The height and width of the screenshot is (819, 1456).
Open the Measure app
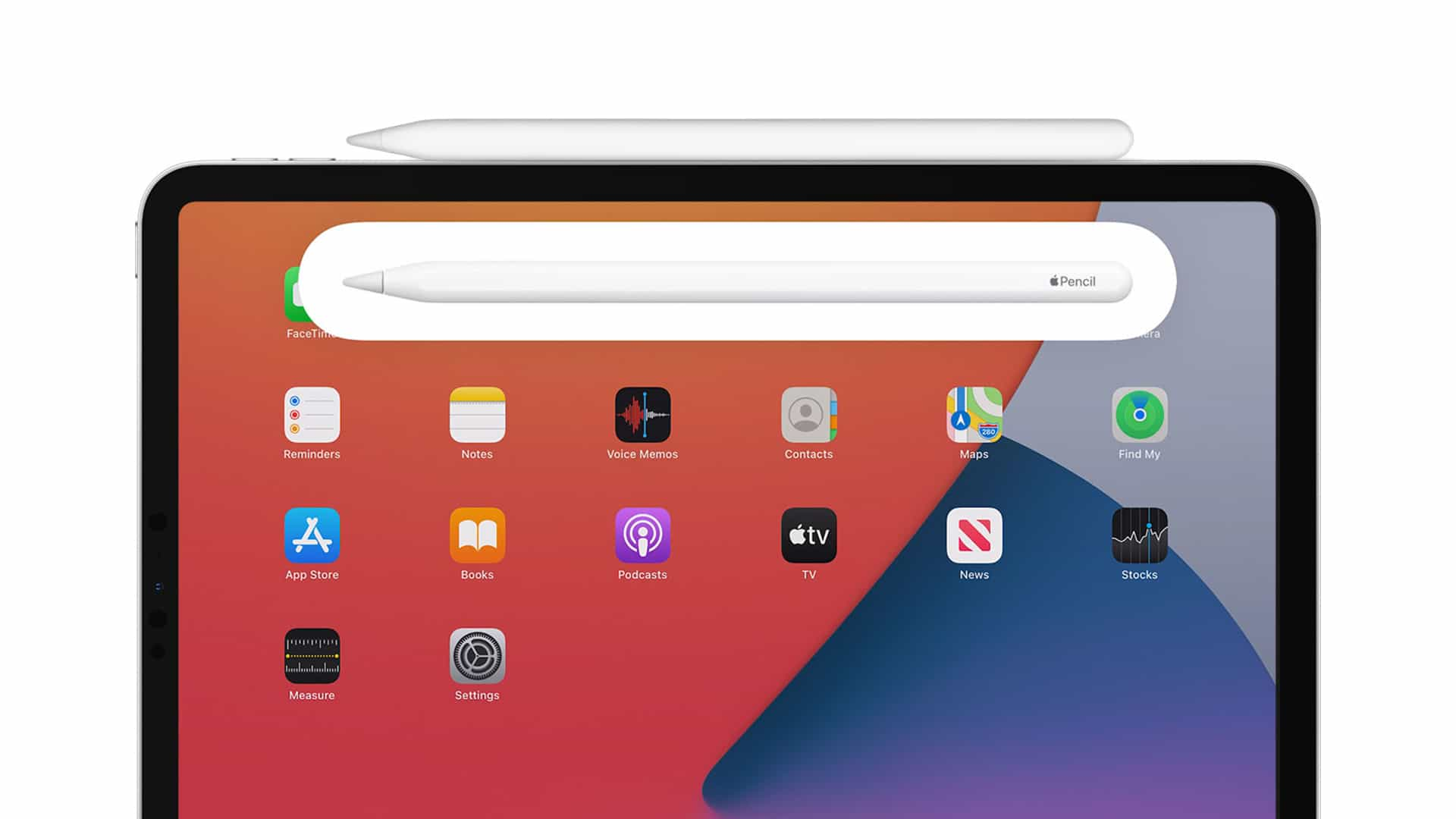pyautogui.click(x=311, y=655)
